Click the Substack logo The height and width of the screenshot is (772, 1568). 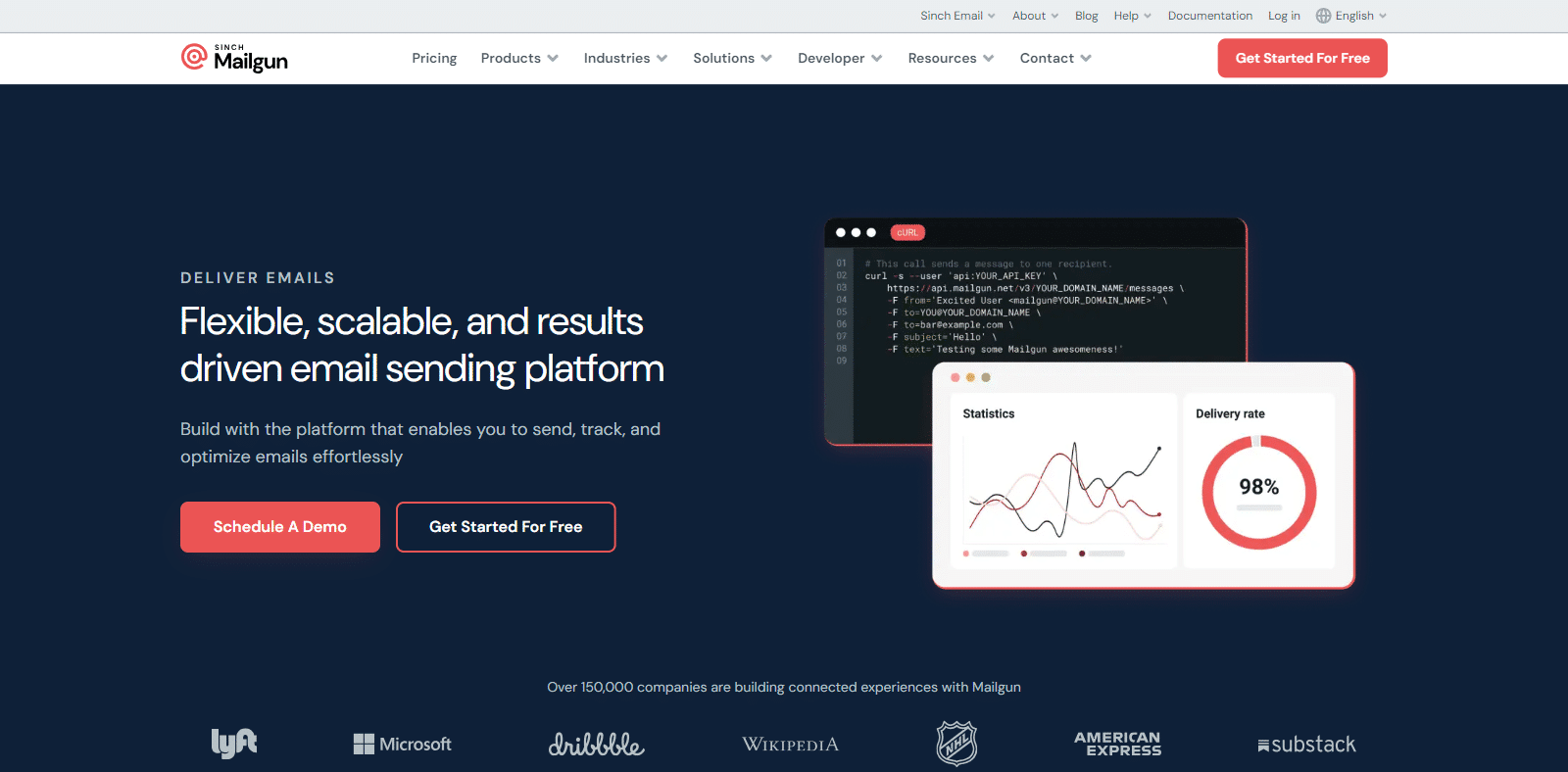pos(1306,745)
